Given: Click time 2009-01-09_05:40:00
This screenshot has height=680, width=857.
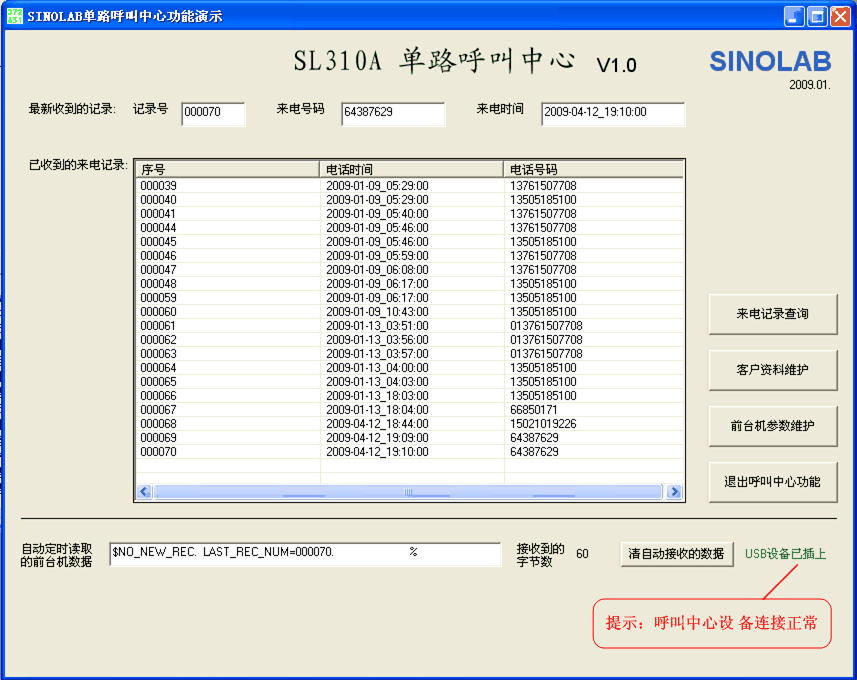Looking at the screenshot, I should [x=377, y=214].
